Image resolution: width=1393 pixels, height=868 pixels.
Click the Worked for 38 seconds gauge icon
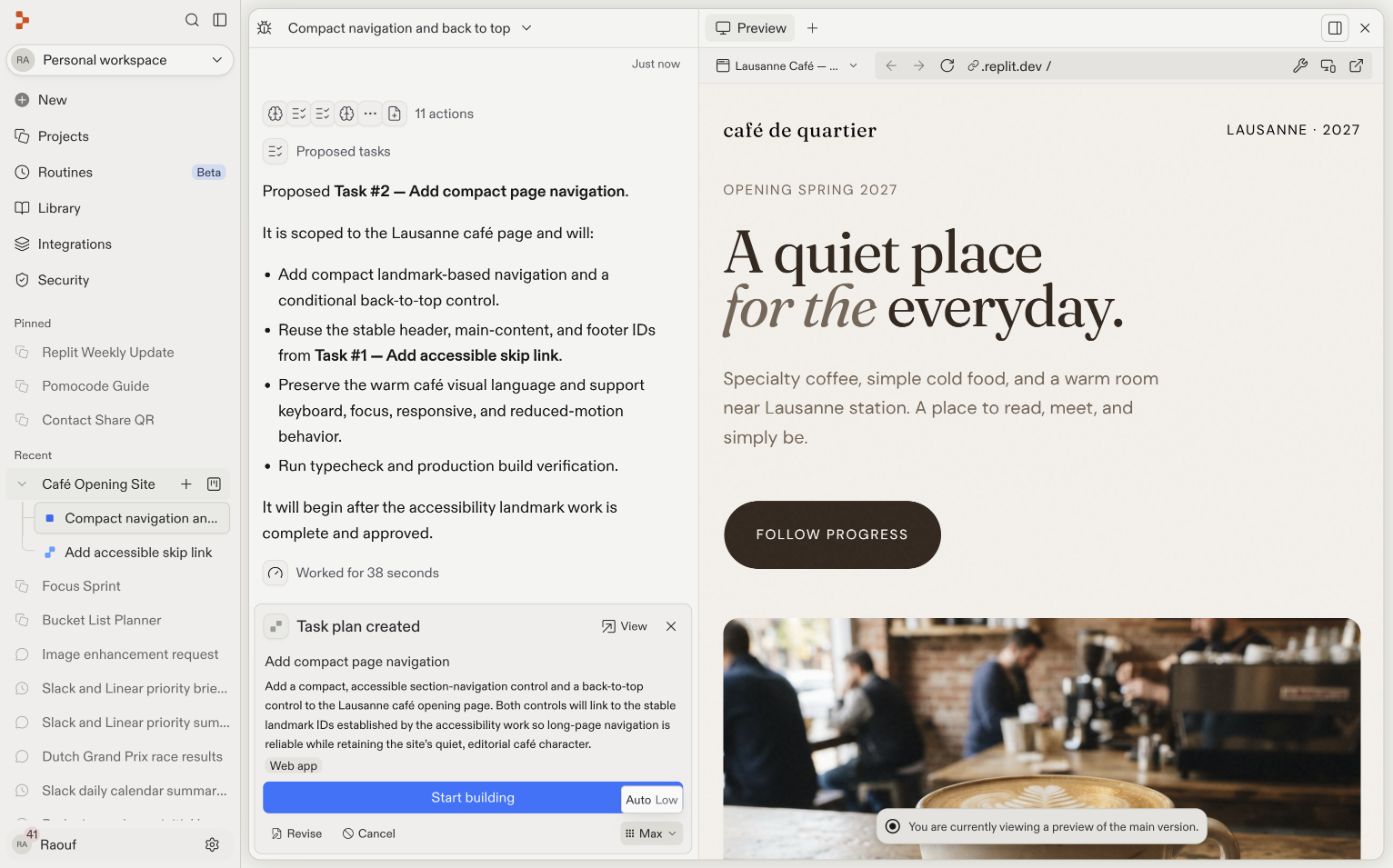(x=275, y=573)
